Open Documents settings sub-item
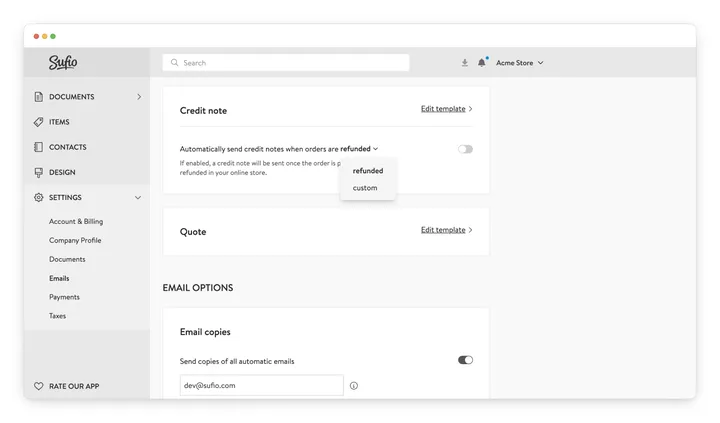The image size is (720, 423). click(67, 259)
